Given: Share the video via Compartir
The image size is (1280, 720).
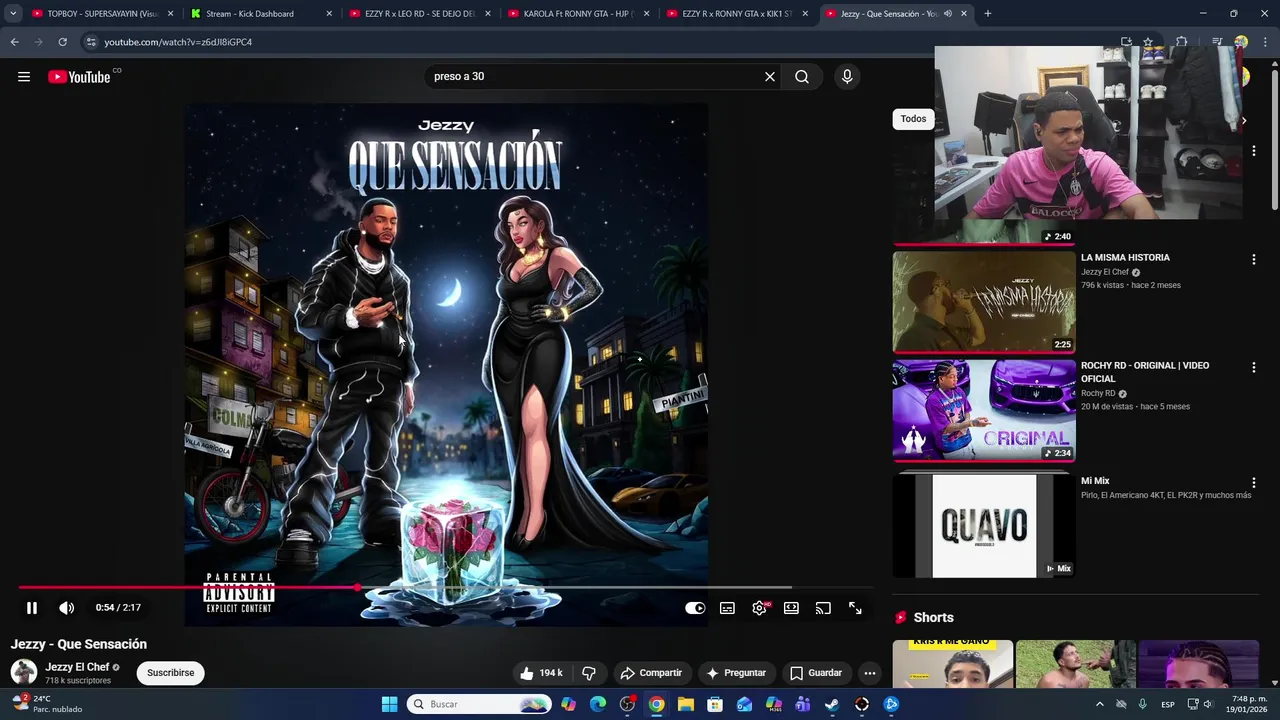Looking at the screenshot, I should click(x=651, y=673).
